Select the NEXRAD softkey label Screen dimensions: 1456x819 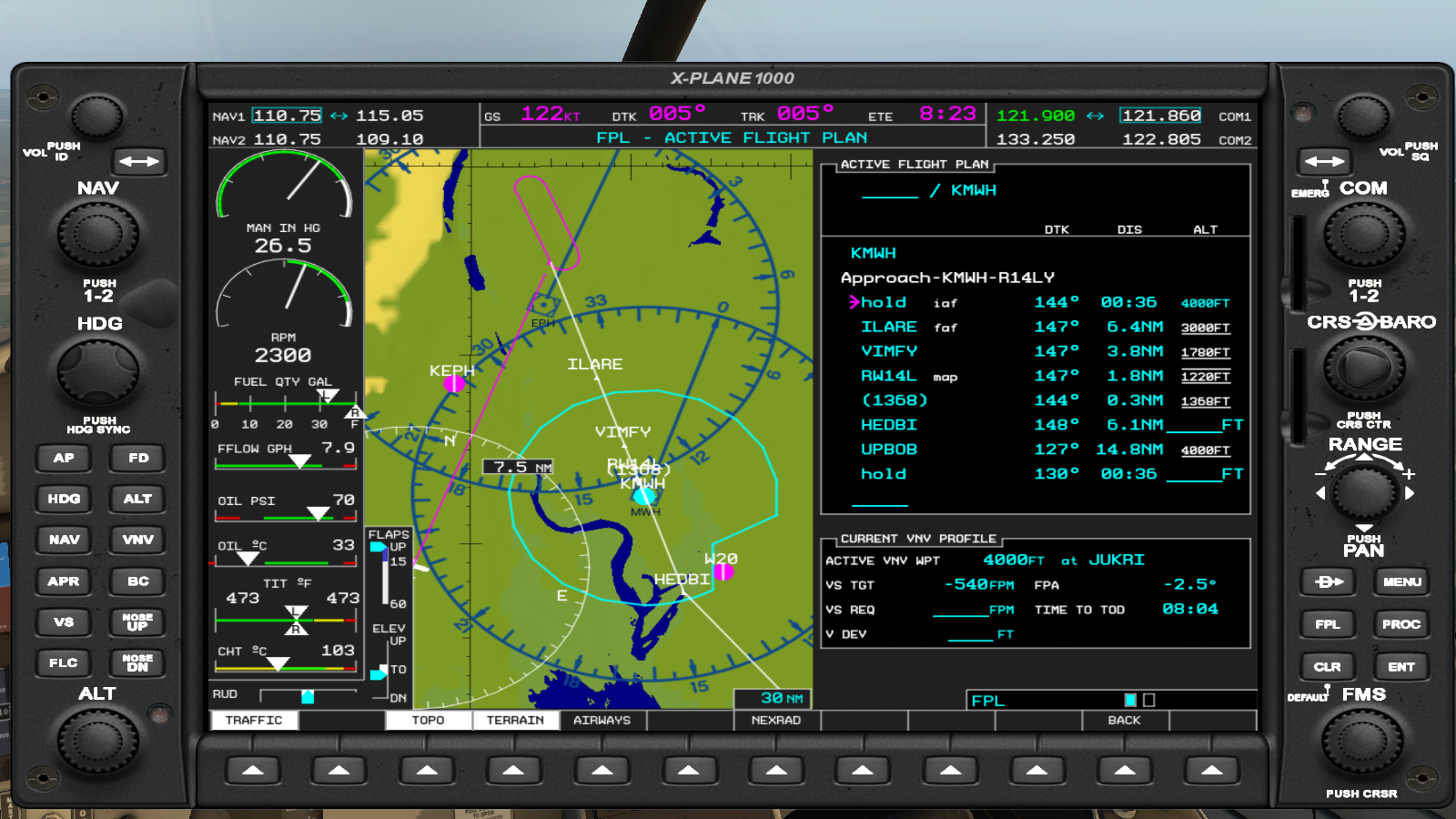pyautogui.click(x=776, y=720)
